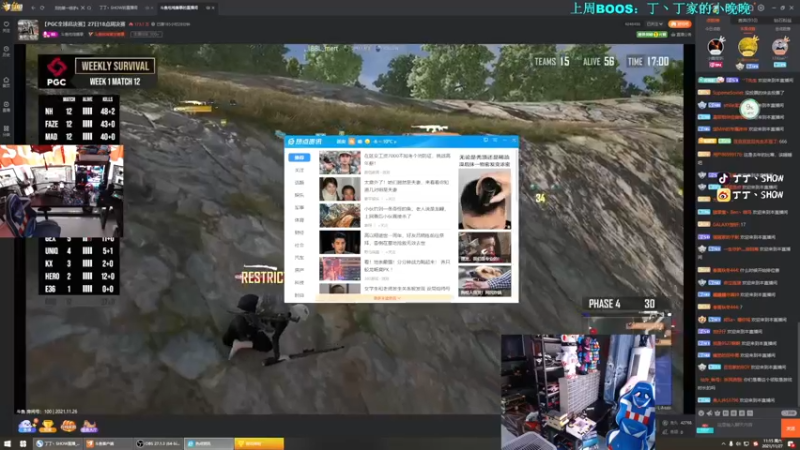Switch to the news app taskbar button
800x450 pixels.
click(209, 444)
